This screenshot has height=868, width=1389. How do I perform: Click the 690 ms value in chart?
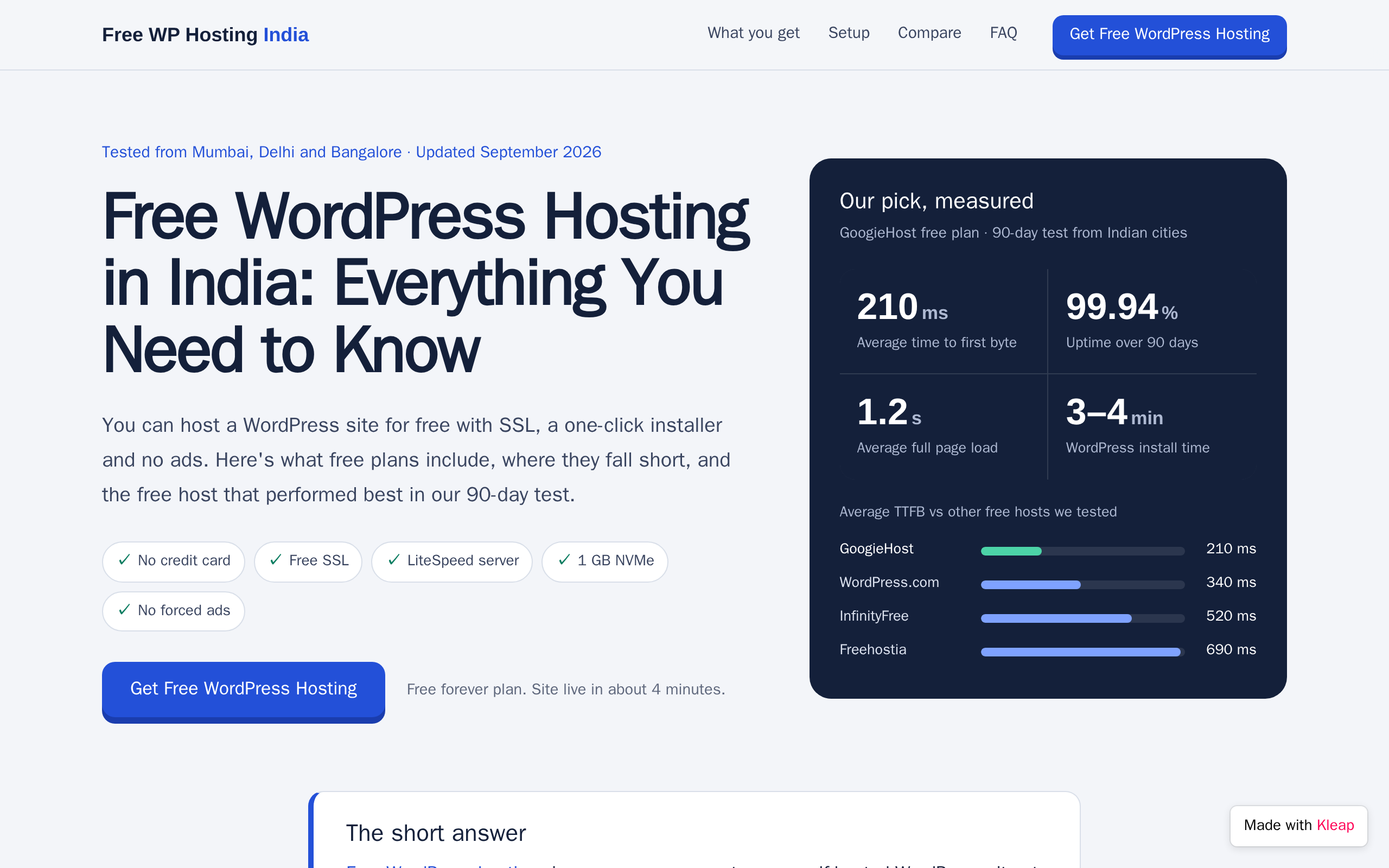(1231, 649)
